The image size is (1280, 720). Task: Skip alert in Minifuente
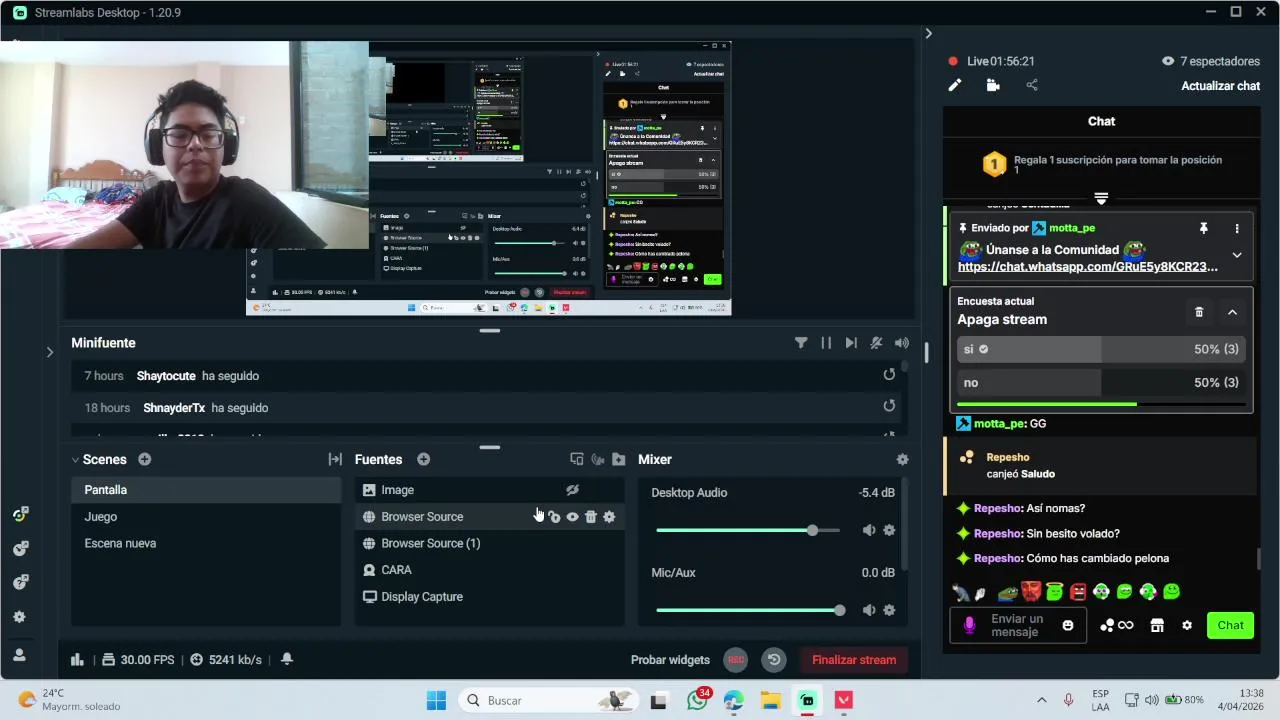pyautogui.click(x=851, y=343)
